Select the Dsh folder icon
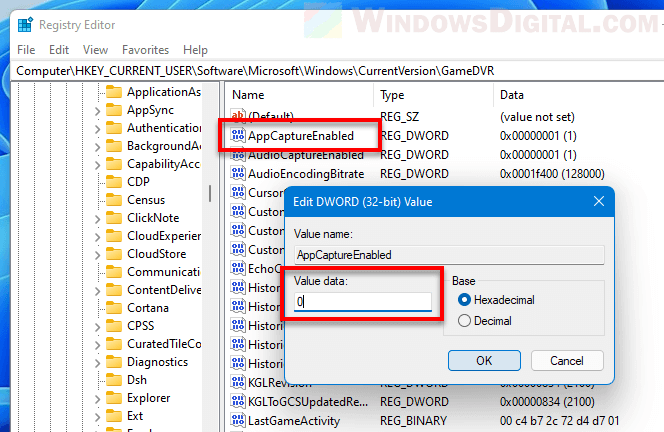 (x=114, y=380)
